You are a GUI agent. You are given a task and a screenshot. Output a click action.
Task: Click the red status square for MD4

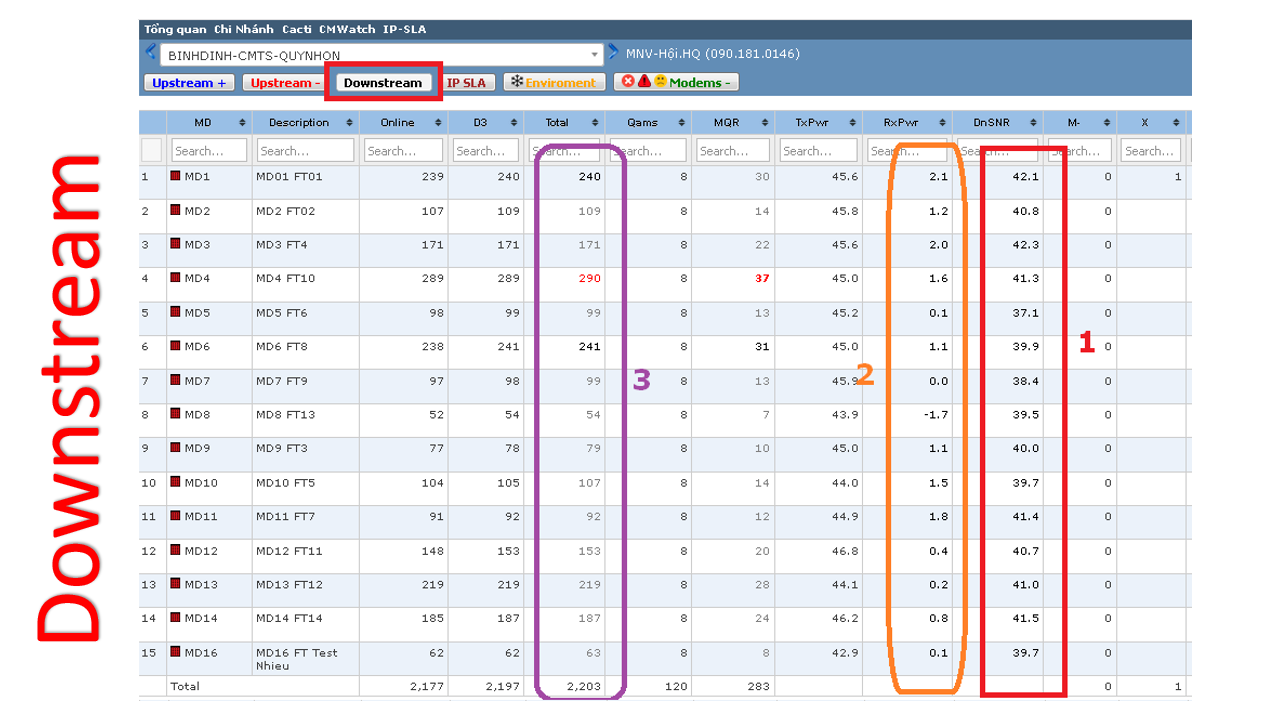(175, 278)
